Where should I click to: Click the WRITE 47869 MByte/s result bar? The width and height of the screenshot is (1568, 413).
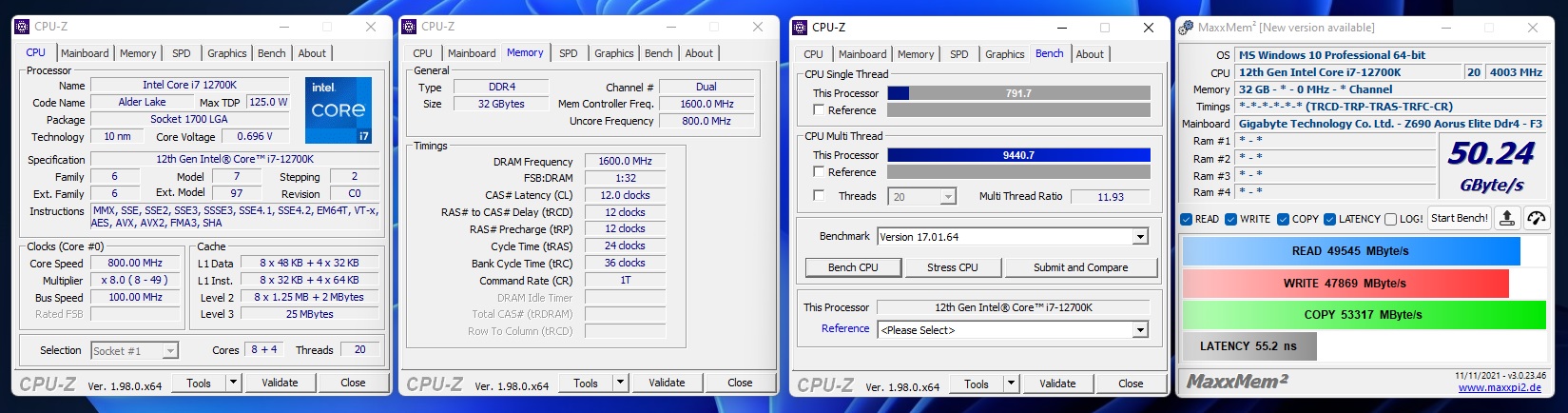click(1345, 284)
